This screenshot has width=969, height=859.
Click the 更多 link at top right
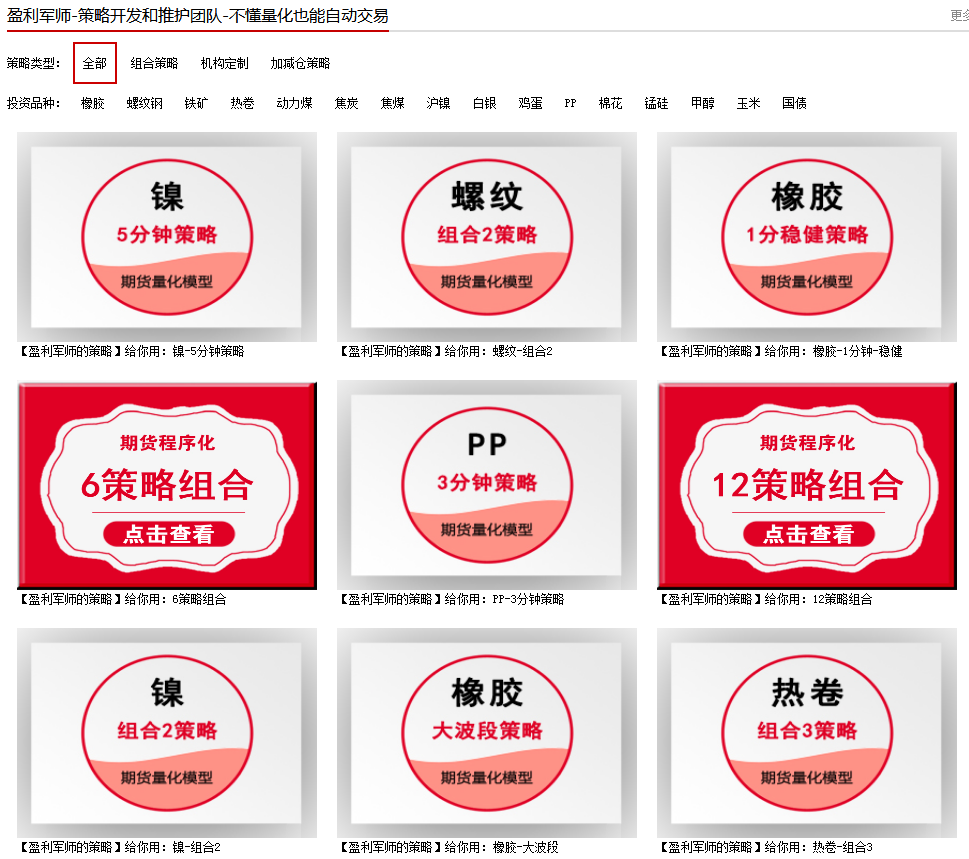958,14
